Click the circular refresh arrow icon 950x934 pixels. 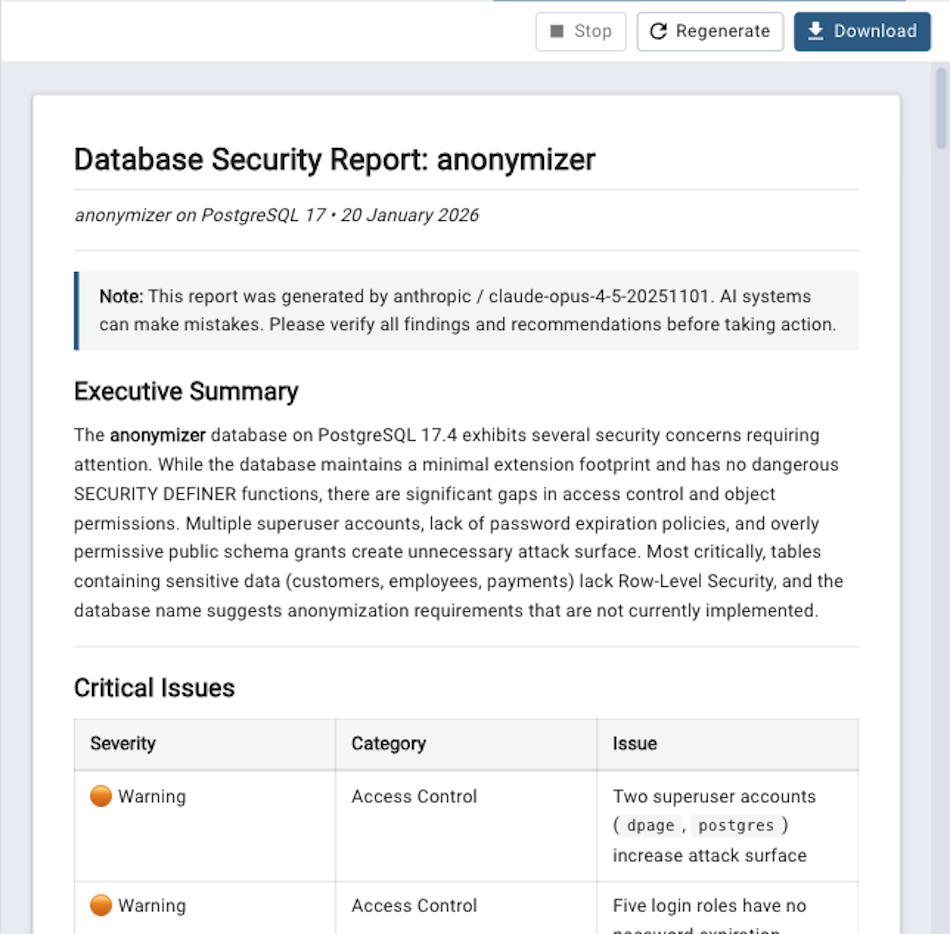coord(658,31)
